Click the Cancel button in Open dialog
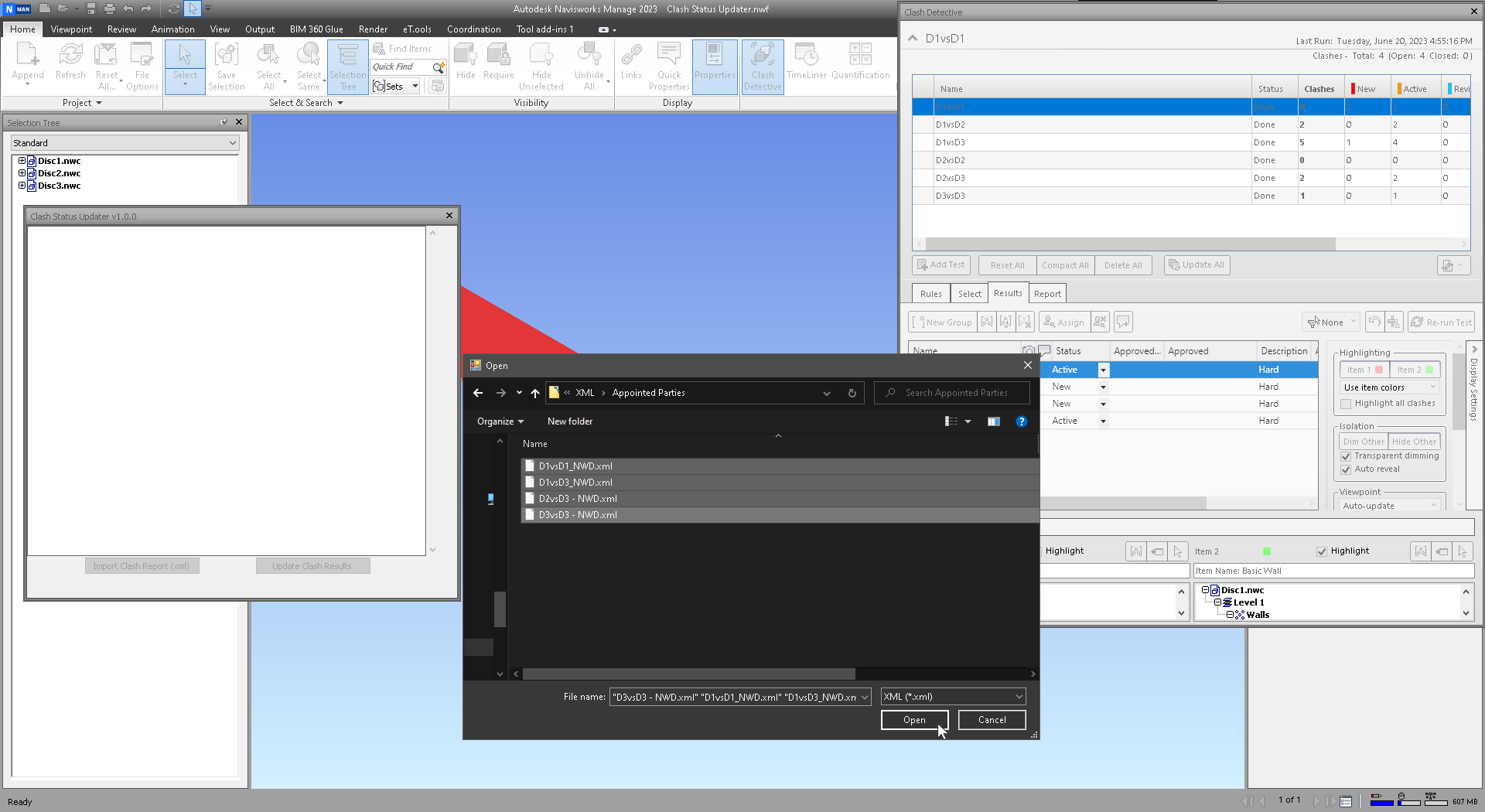This screenshot has height=812, width=1485. (992, 720)
